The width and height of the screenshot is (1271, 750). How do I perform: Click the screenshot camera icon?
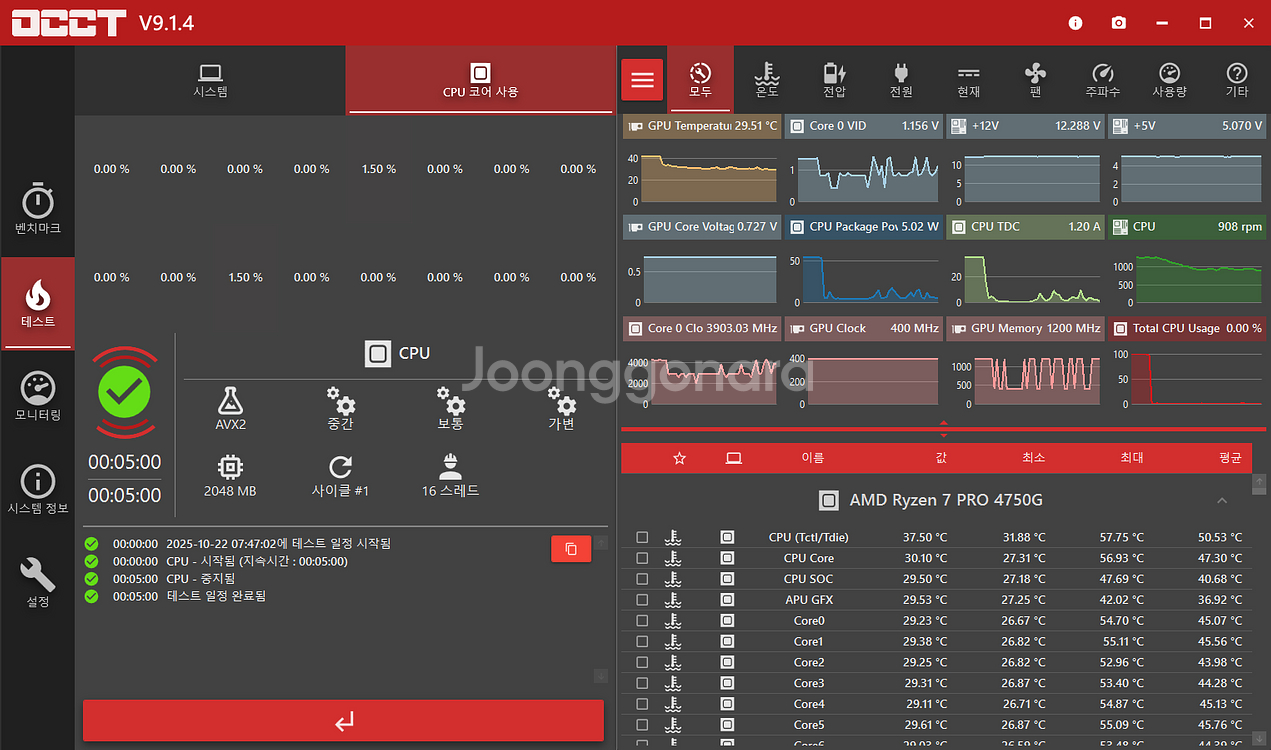1119,22
